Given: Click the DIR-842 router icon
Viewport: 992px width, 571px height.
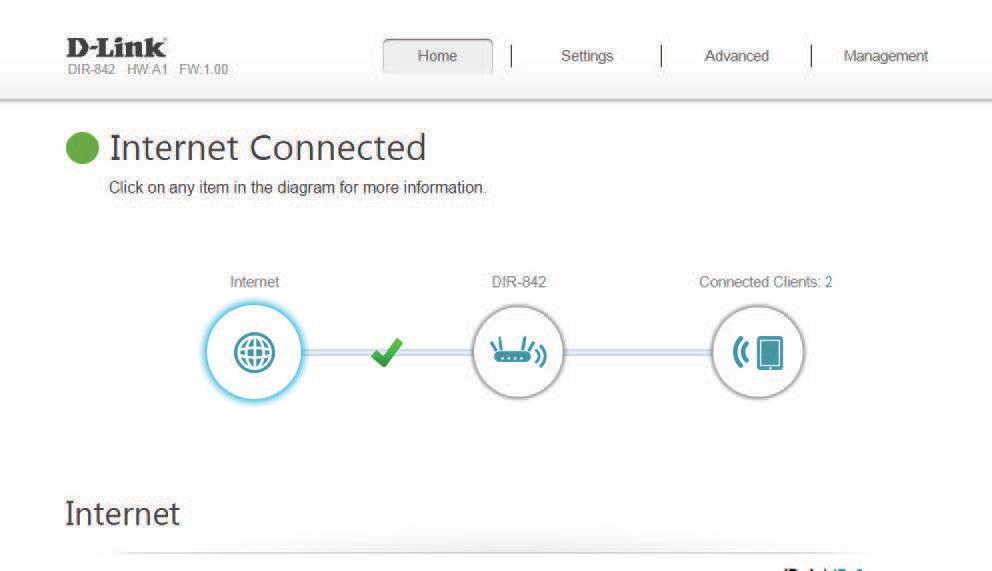Looking at the screenshot, I should (518, 352).
